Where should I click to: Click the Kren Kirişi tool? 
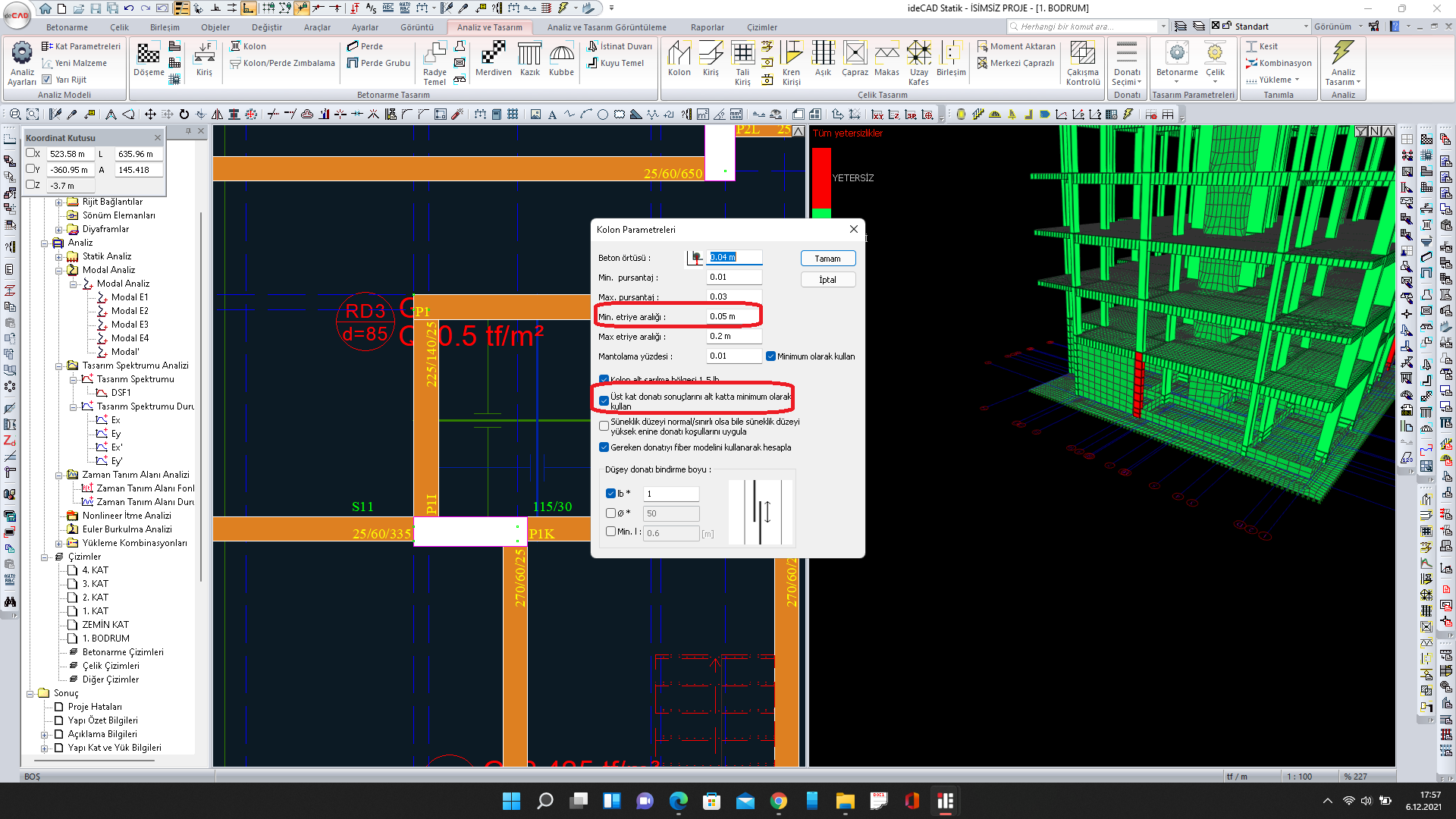pos(791,64)
